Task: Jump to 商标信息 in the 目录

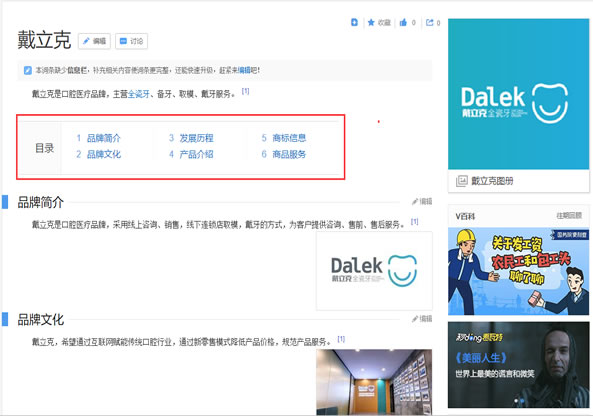Action: pyautogui.click(x=289, y=138)
